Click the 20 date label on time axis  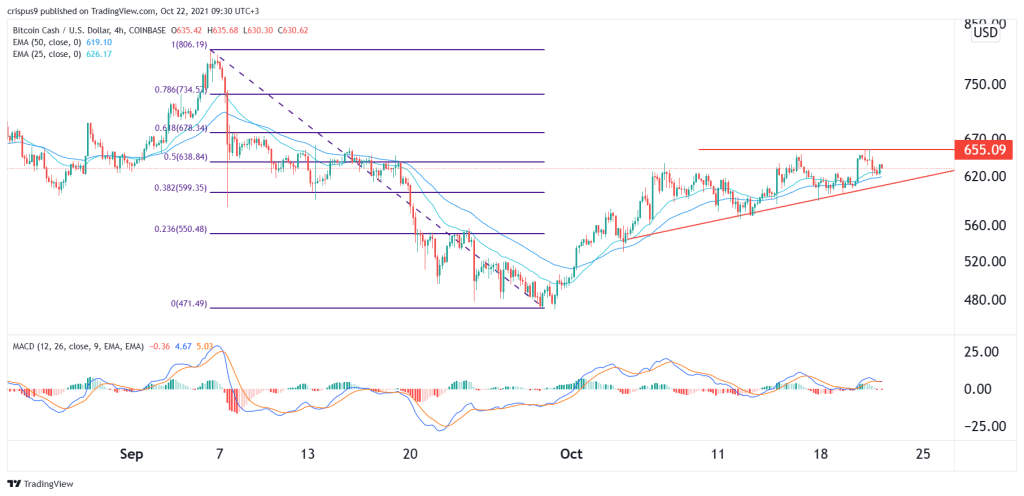click(410, 454)
